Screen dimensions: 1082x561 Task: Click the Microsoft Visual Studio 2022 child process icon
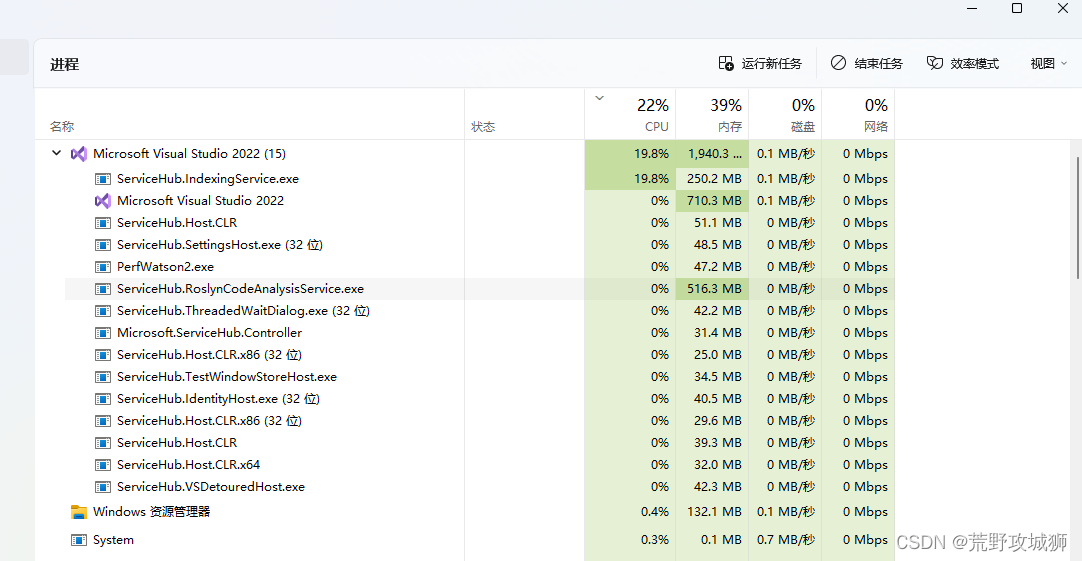tap(103, 201)
